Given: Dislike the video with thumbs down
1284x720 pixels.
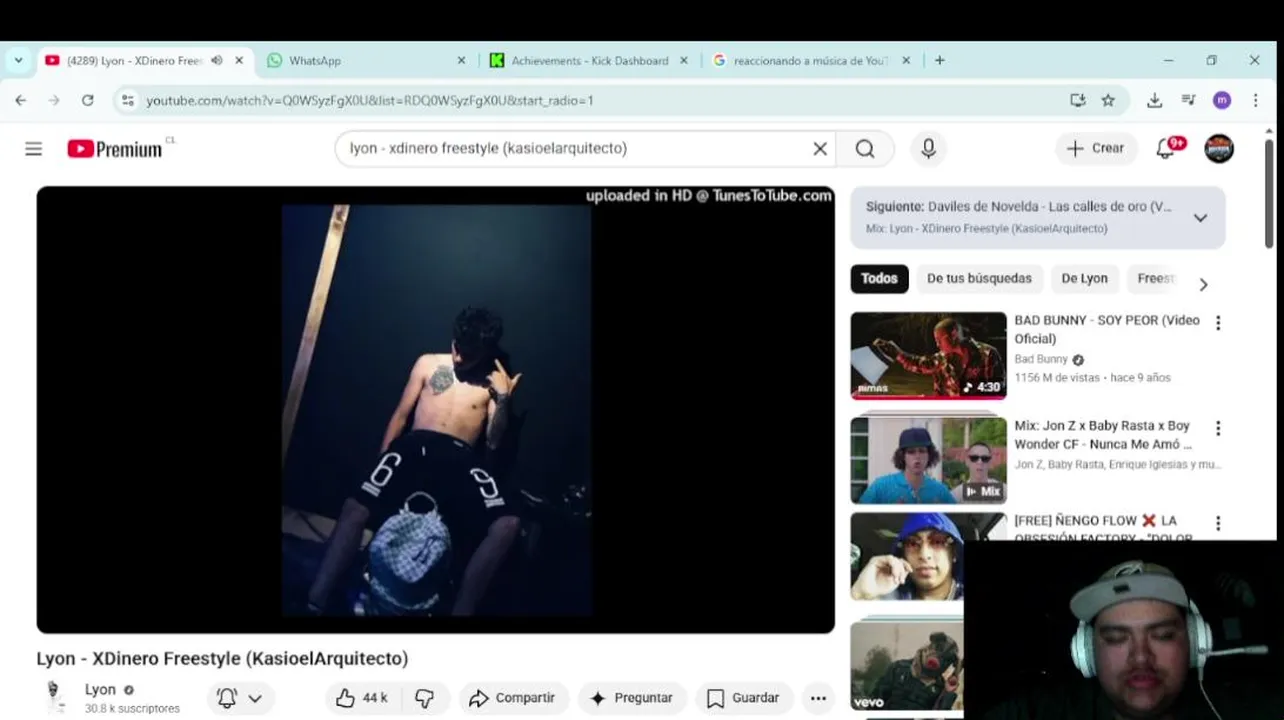Looking at the screenshot, I should click(424, 698).
